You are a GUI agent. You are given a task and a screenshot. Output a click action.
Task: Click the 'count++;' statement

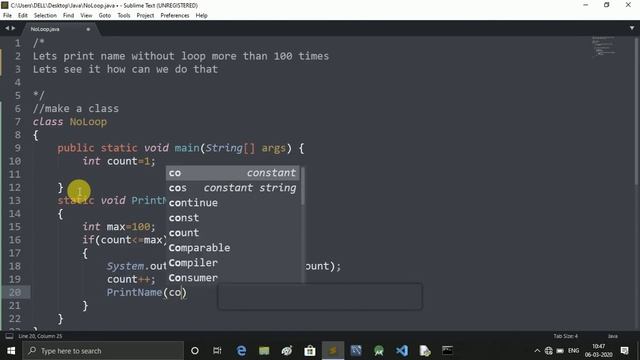point(131,279)
